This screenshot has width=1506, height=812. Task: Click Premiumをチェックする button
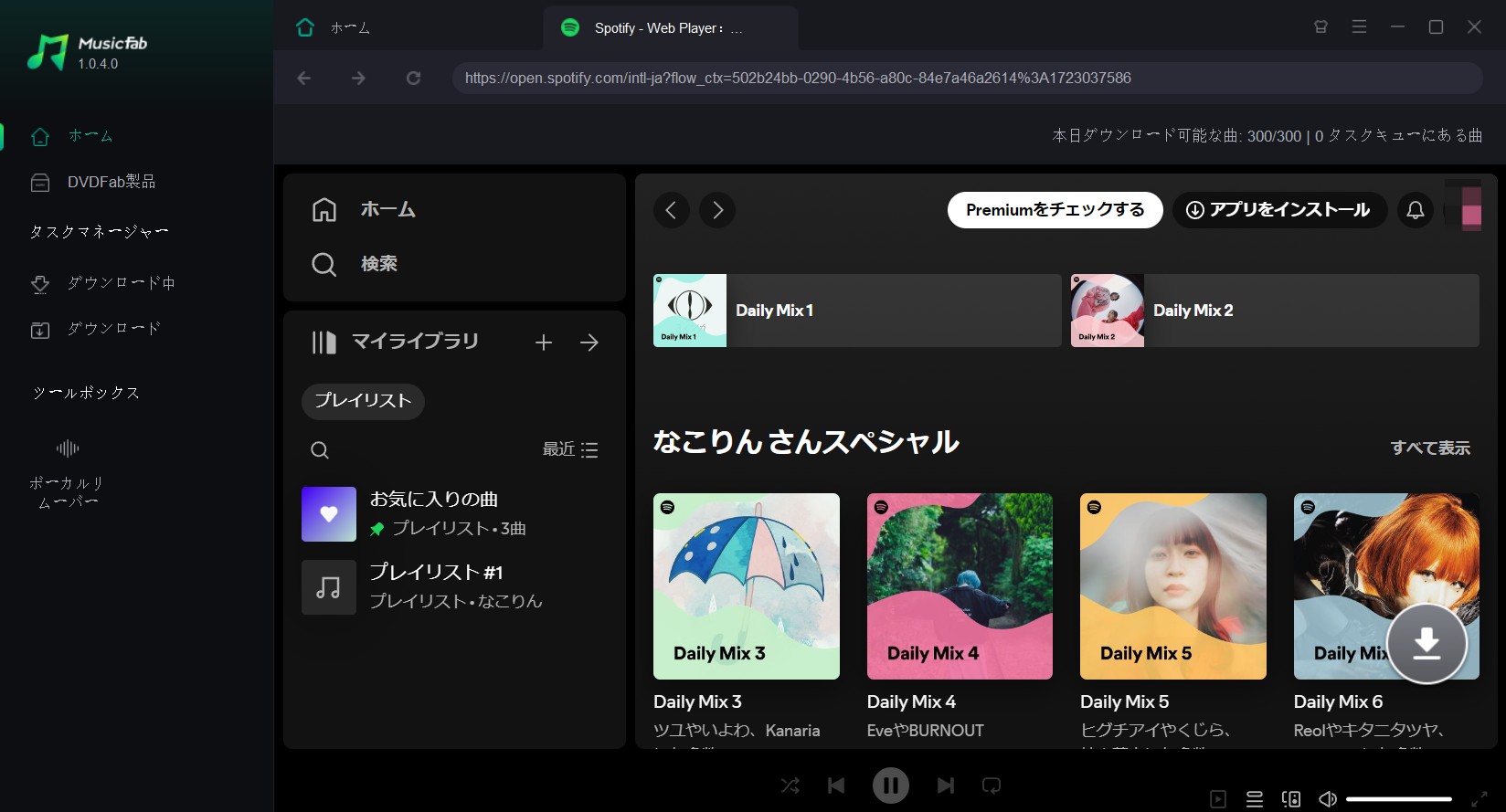(x=1055, y=210)
